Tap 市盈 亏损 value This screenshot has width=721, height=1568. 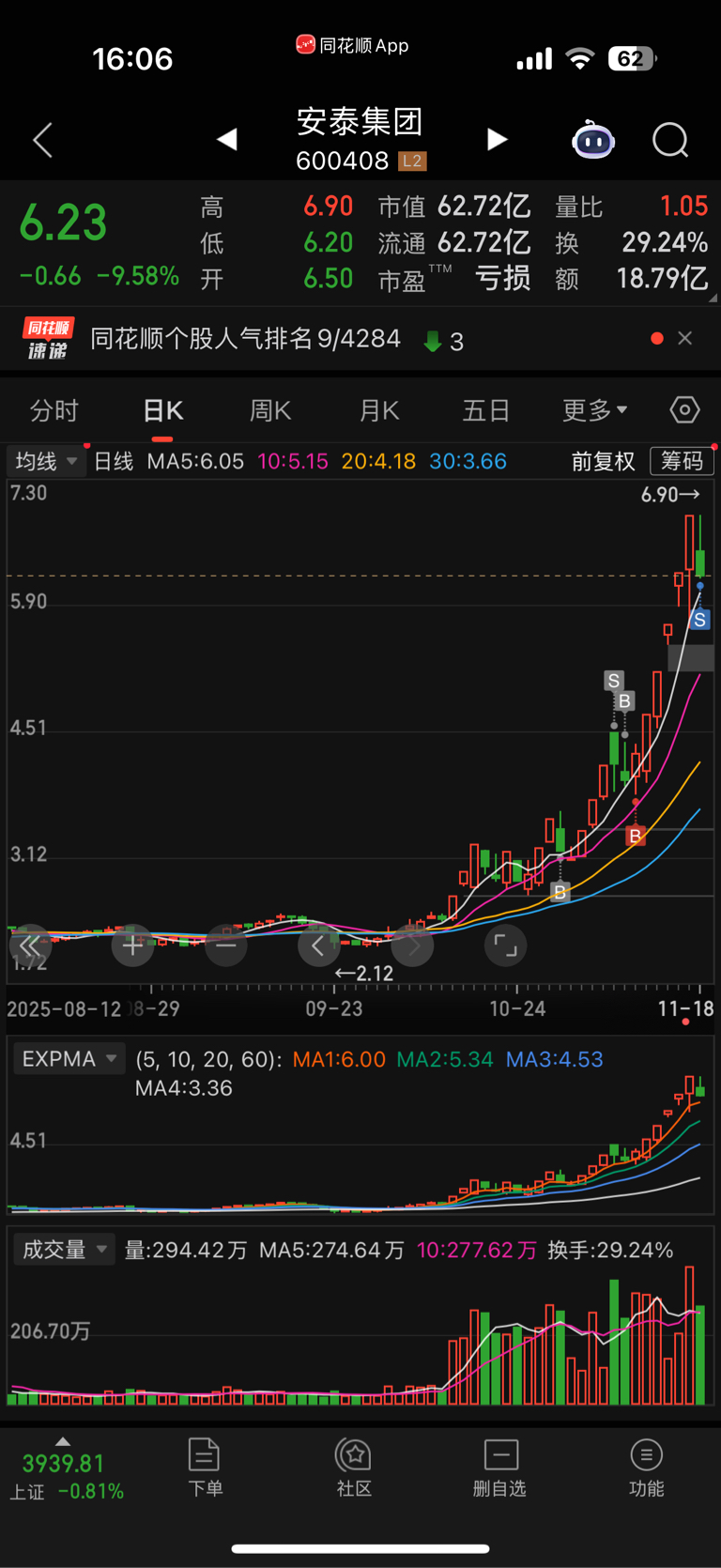[x=502, y=278]
